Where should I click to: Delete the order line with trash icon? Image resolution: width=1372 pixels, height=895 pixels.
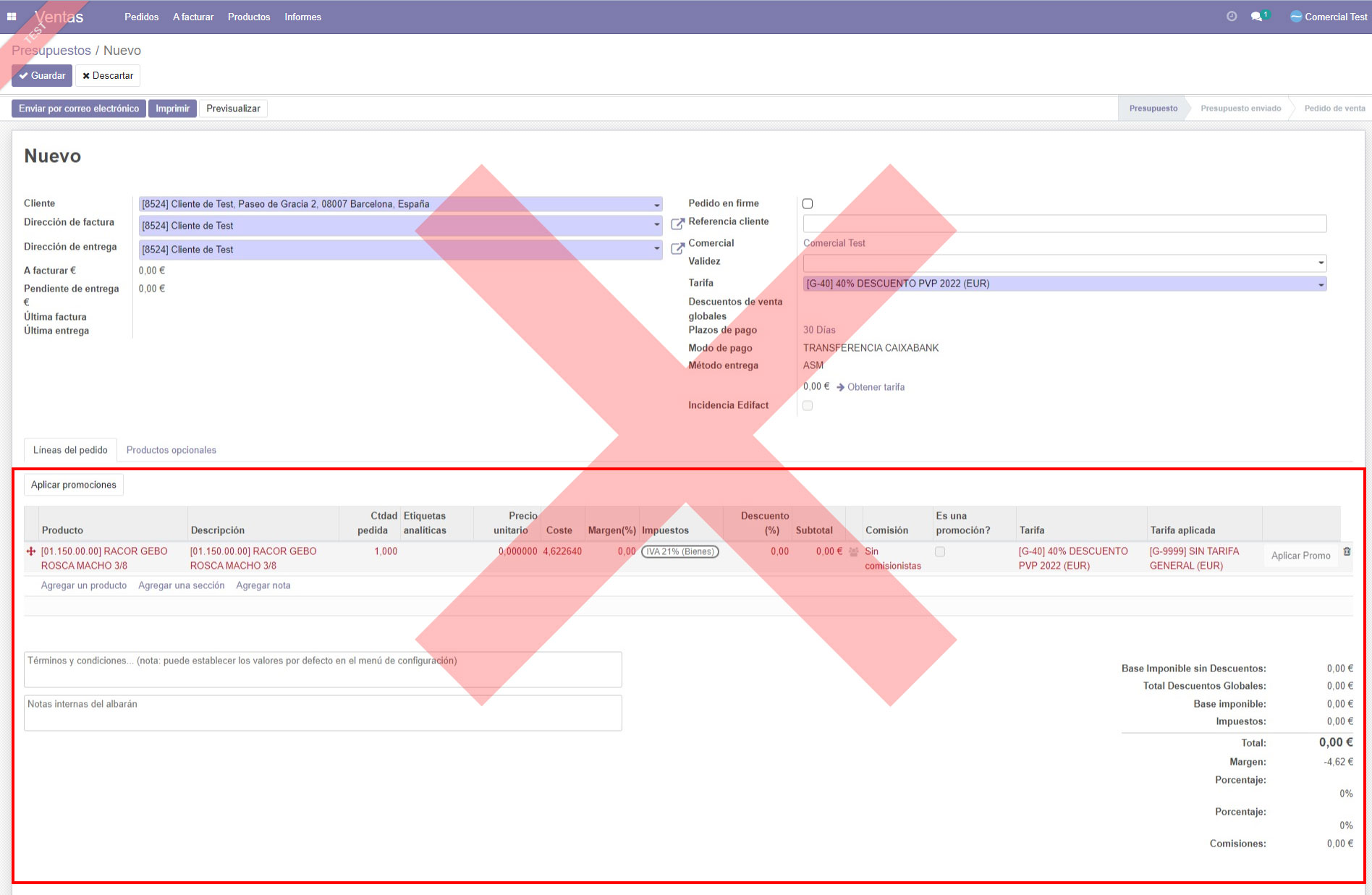click(1347, 551)
